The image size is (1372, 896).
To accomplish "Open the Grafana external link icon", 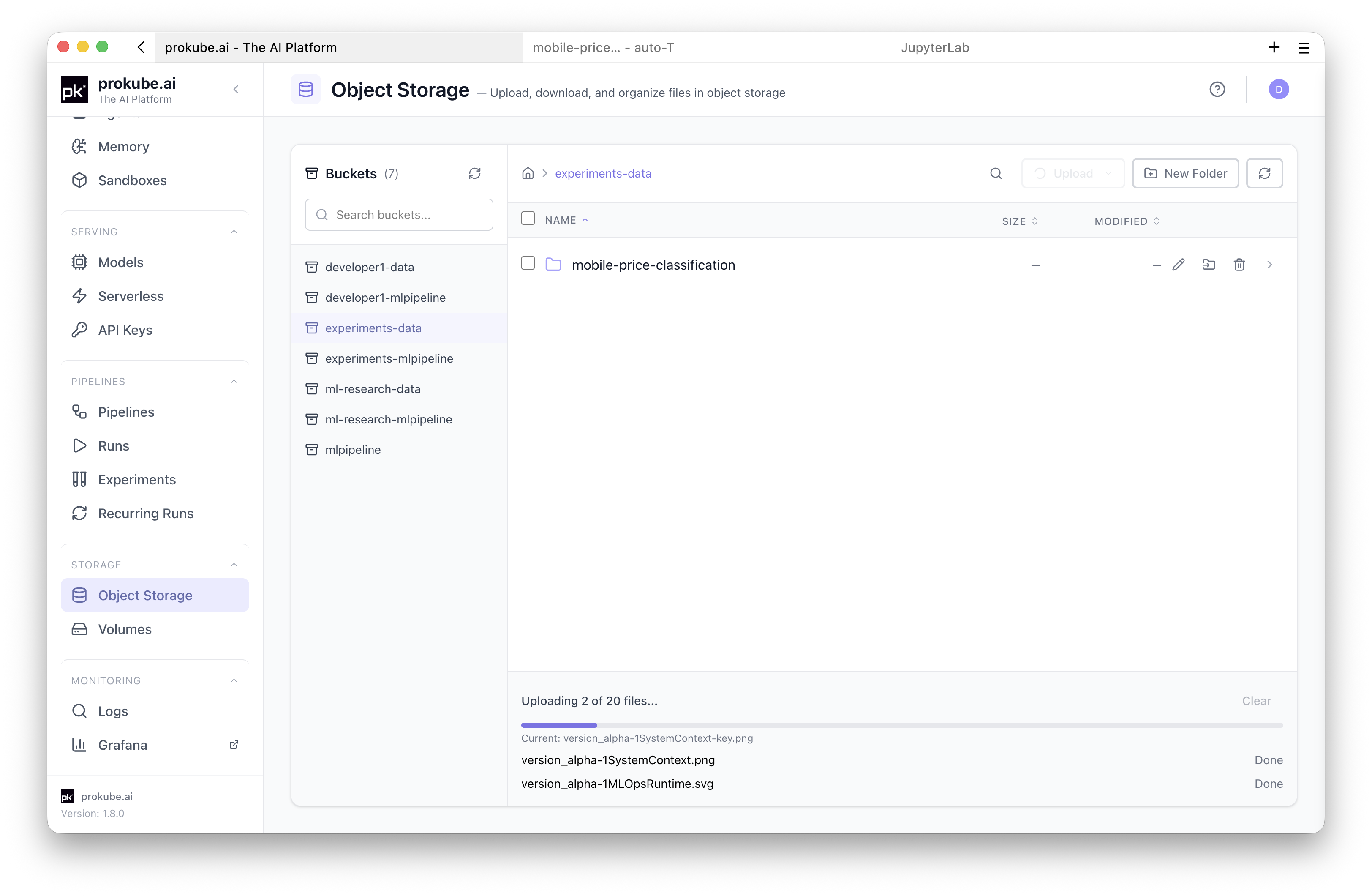I will coord(234,745).
